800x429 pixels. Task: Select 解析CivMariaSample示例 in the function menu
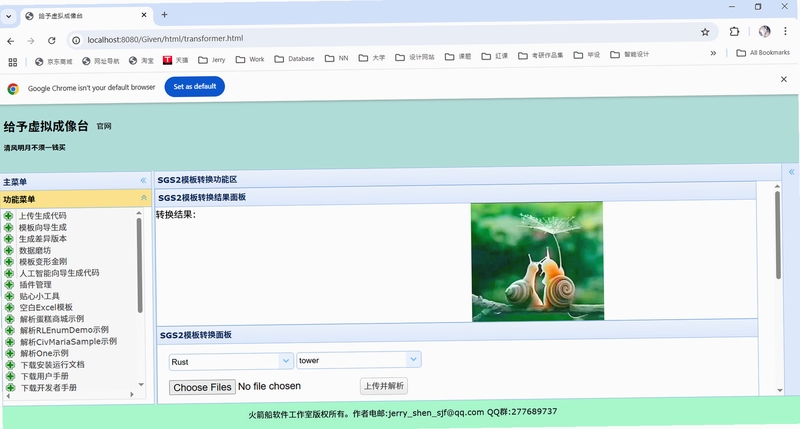tap(68, 342)
